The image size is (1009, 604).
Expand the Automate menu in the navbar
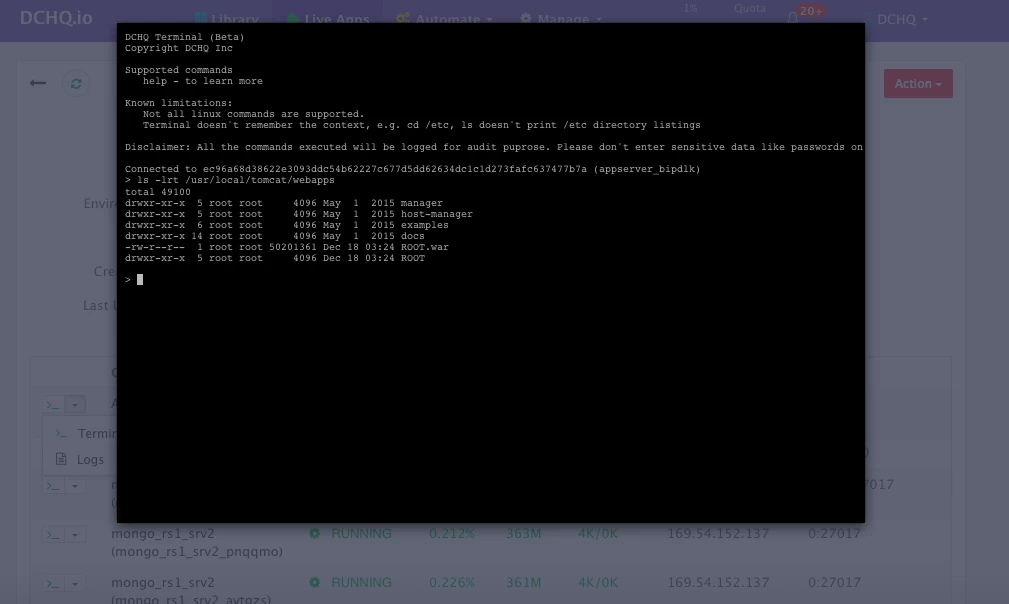click(444, 19)
